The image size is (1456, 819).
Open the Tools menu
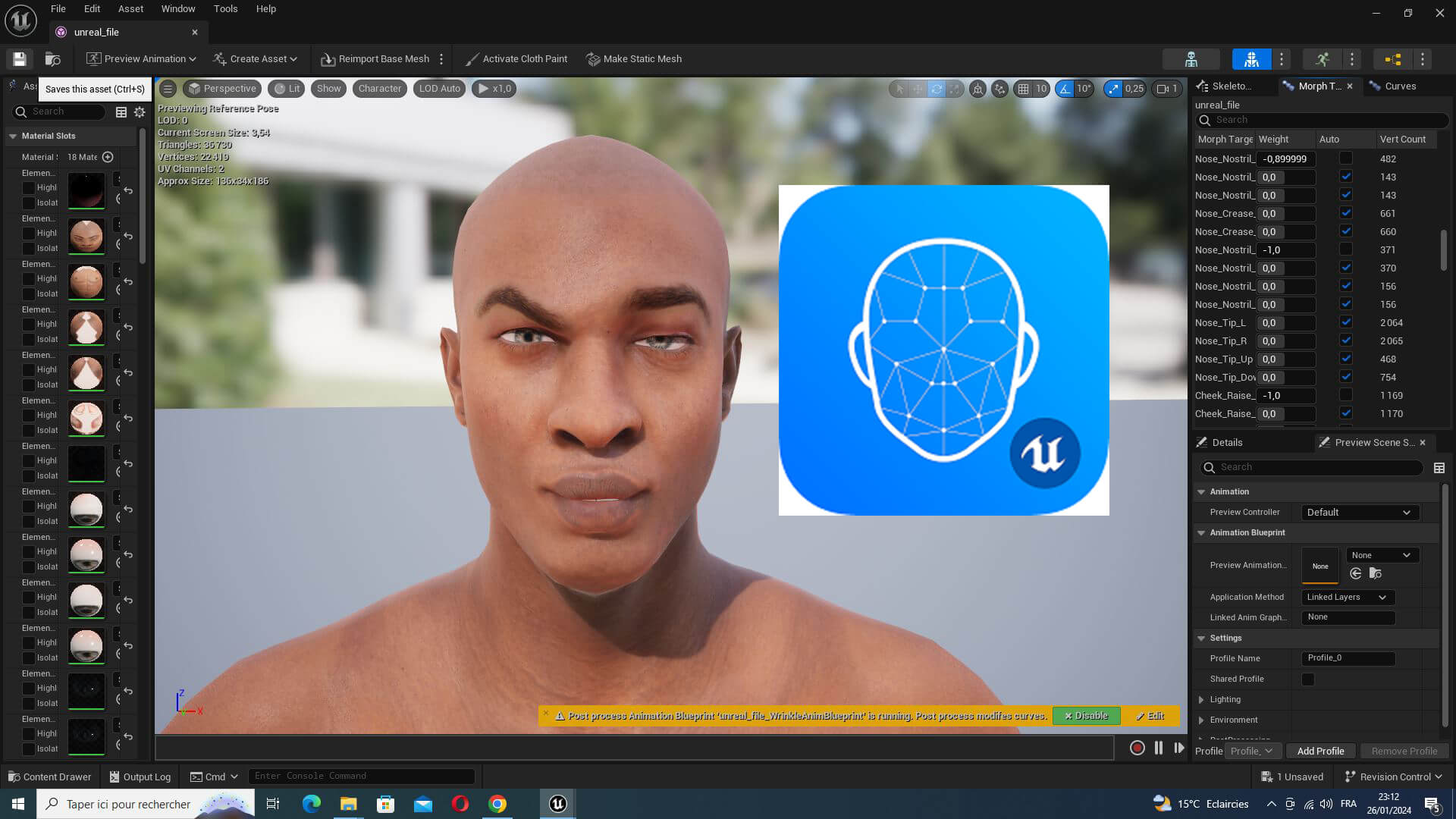point(225,9)
